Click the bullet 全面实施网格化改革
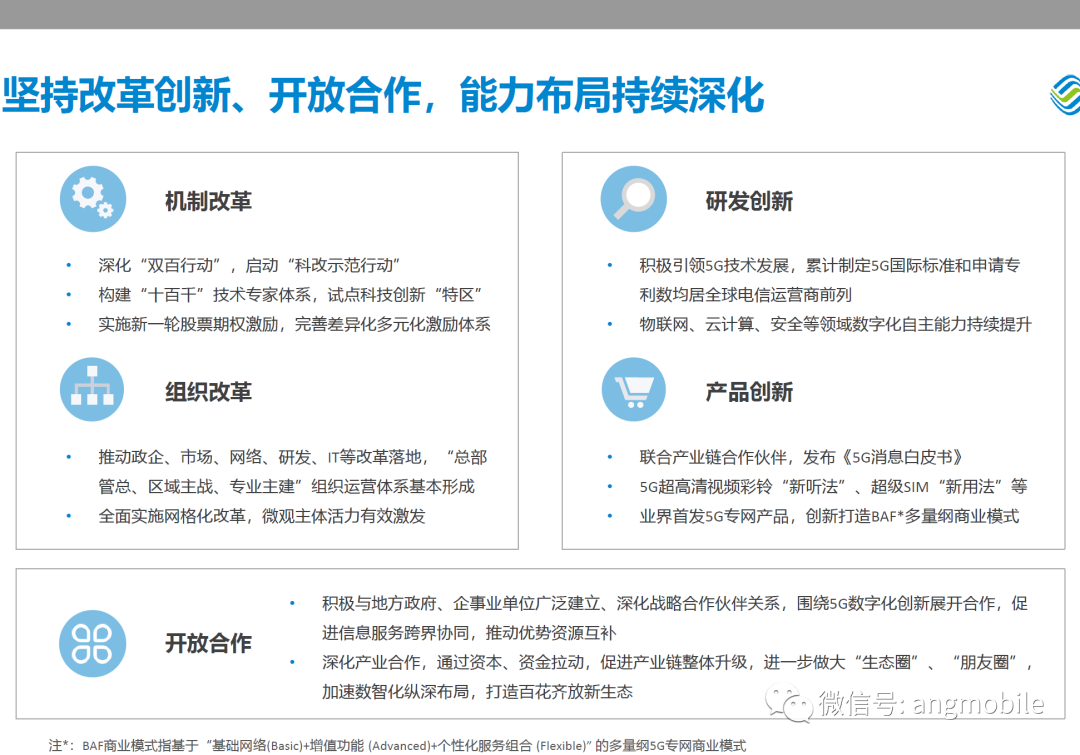Screen dimensions: 1080x755 click(262, 517)
